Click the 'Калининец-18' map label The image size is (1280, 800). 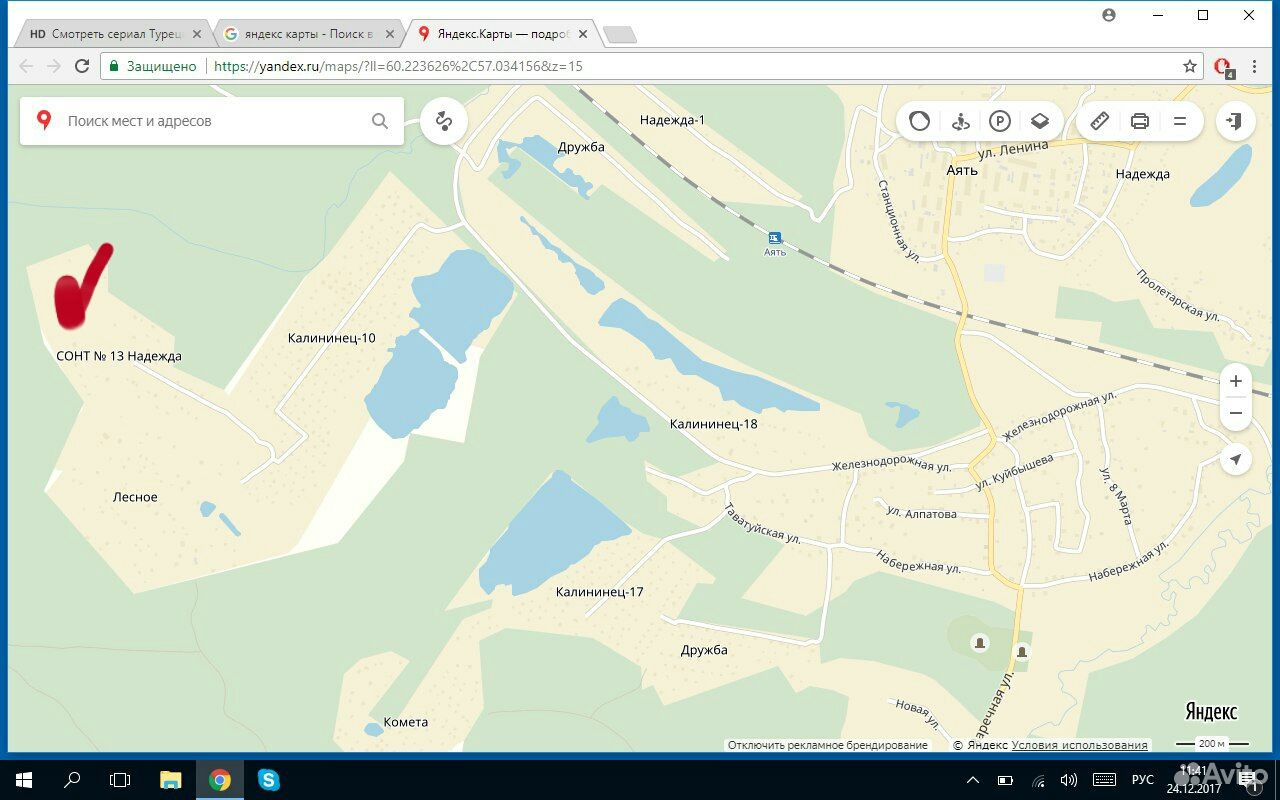(713, 424)
